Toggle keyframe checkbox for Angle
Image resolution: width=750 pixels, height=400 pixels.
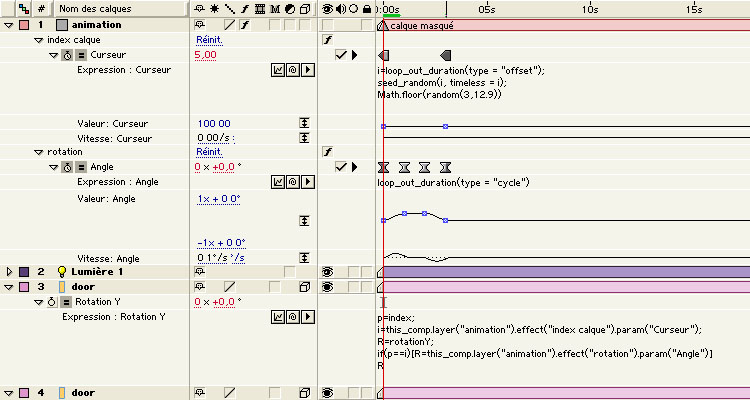point(341,167)
